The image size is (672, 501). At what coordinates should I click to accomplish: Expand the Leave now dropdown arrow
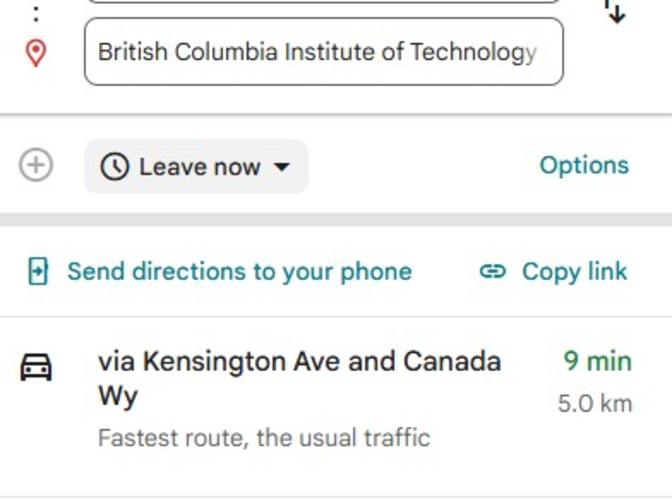click(281, 167)
